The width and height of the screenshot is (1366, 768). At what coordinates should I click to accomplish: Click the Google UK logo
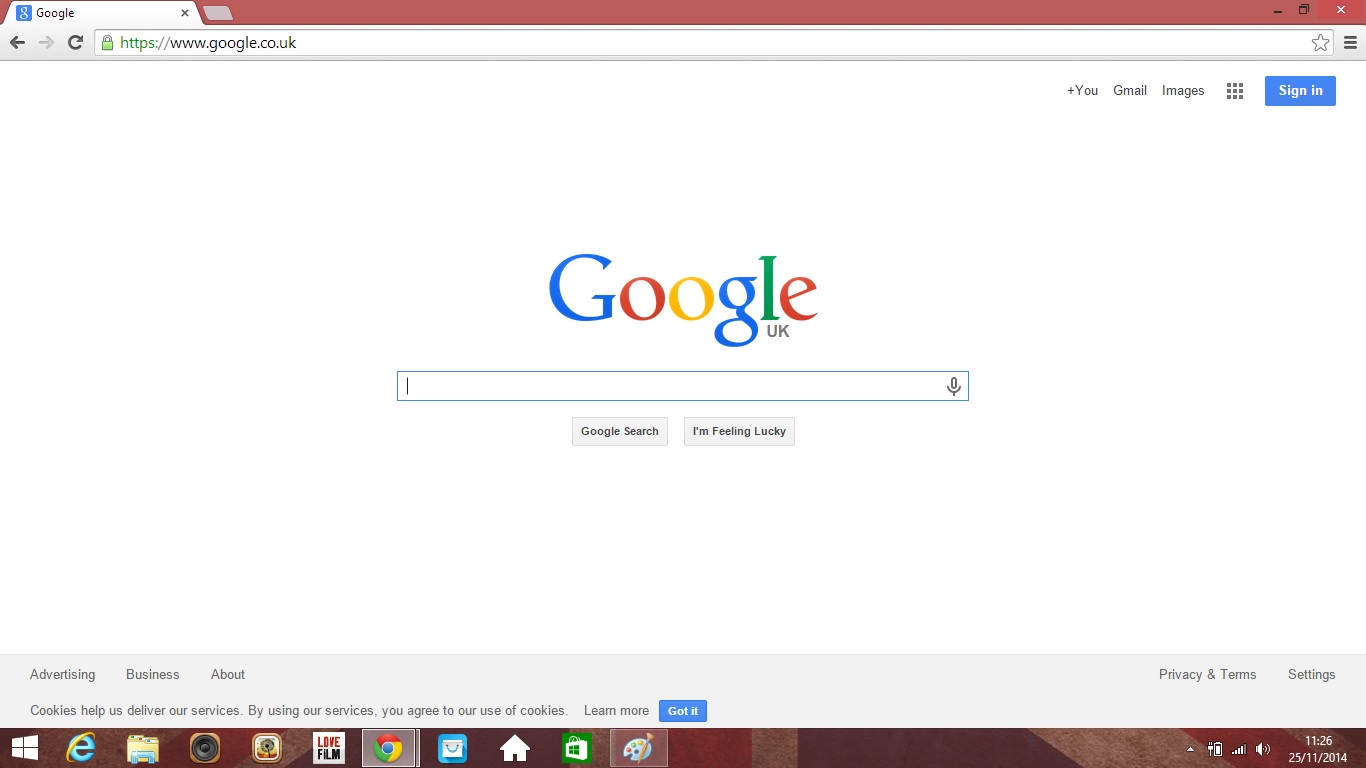click(683, 300)
